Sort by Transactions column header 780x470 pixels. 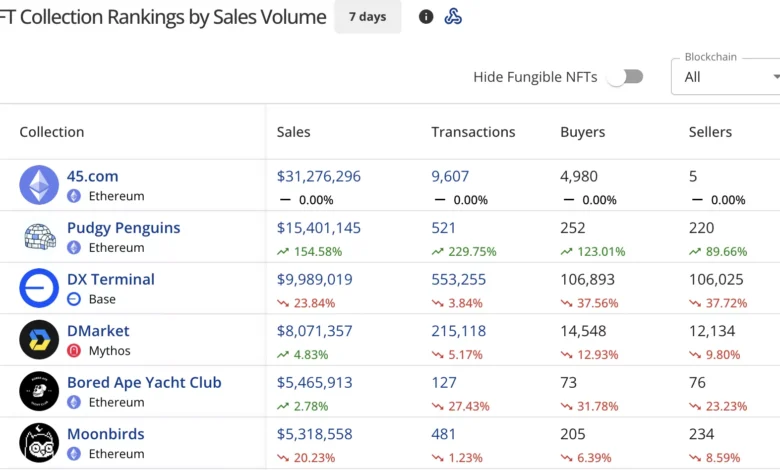pos(473,132)
